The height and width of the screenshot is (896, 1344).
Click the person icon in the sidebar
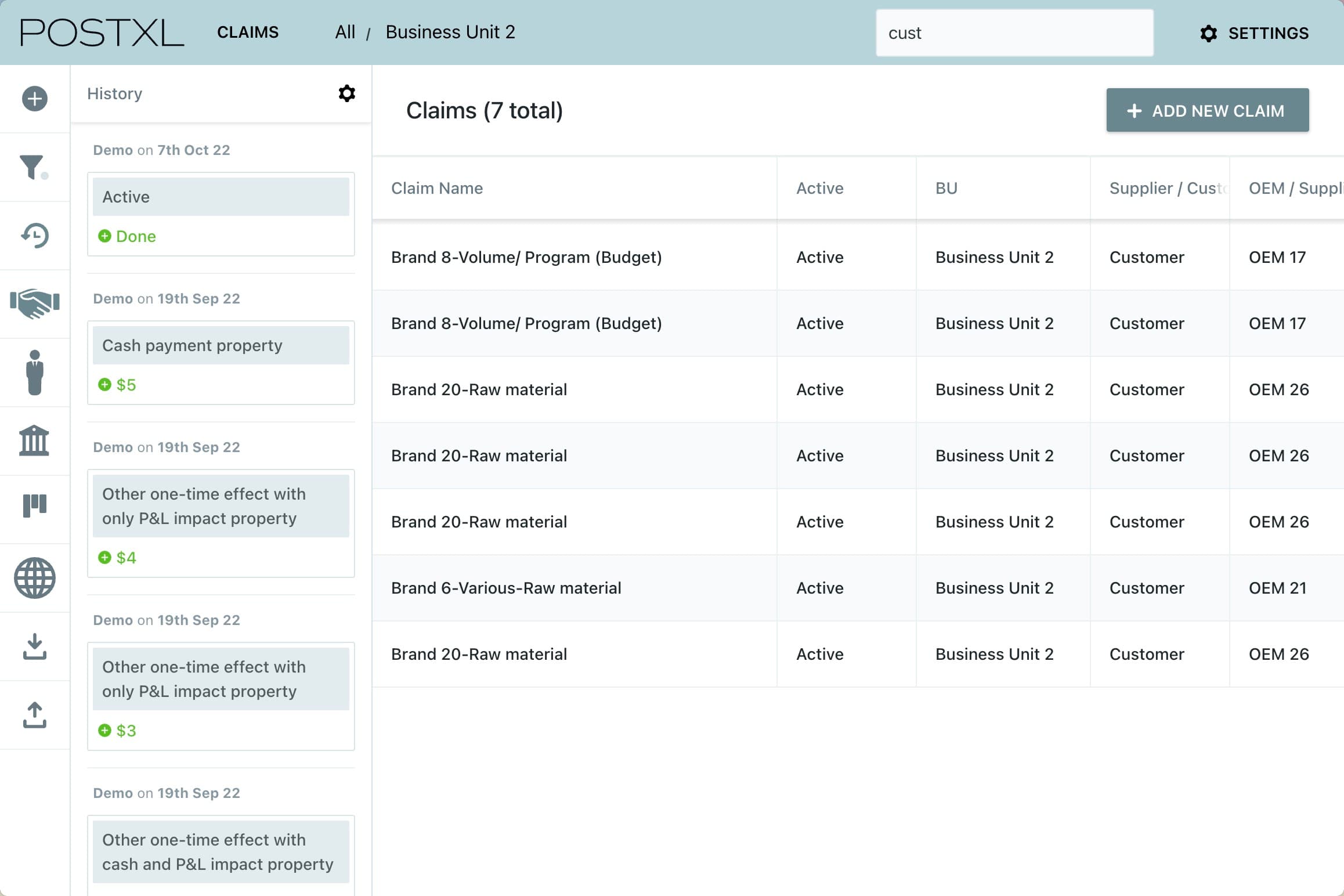pyautogui.click(x=35, y=372)
